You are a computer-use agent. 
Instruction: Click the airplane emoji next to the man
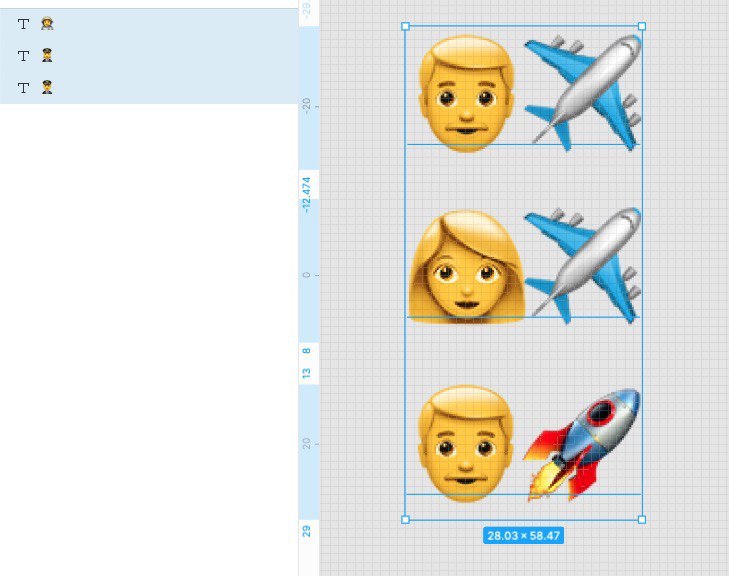[583, 92]
